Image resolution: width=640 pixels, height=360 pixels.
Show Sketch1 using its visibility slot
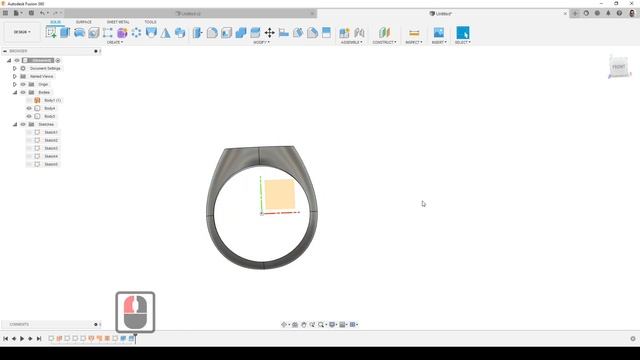[x=29, y=132]
